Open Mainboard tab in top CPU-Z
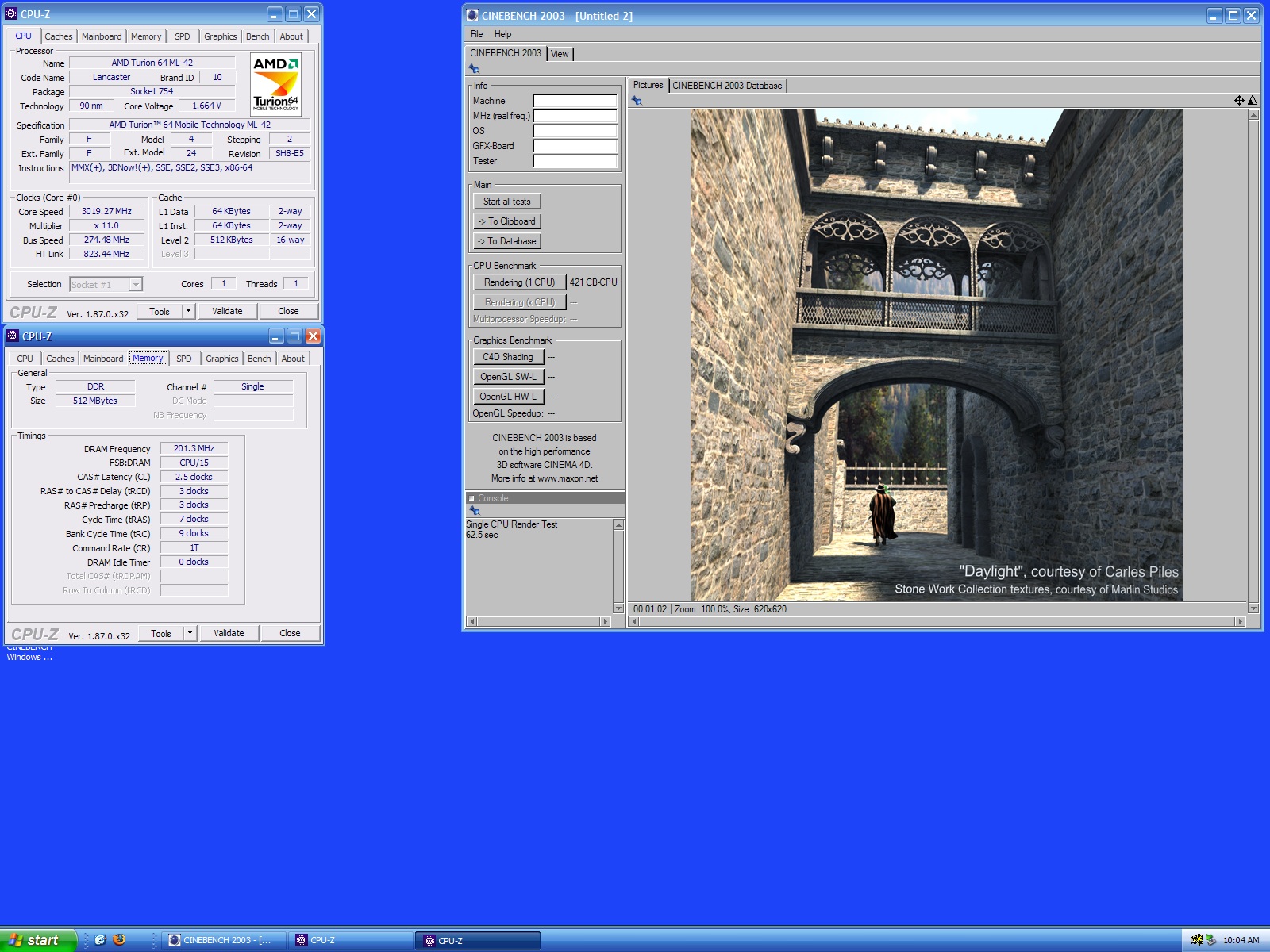This screenshot has width=1270, height=952. [x=102, y=36]
